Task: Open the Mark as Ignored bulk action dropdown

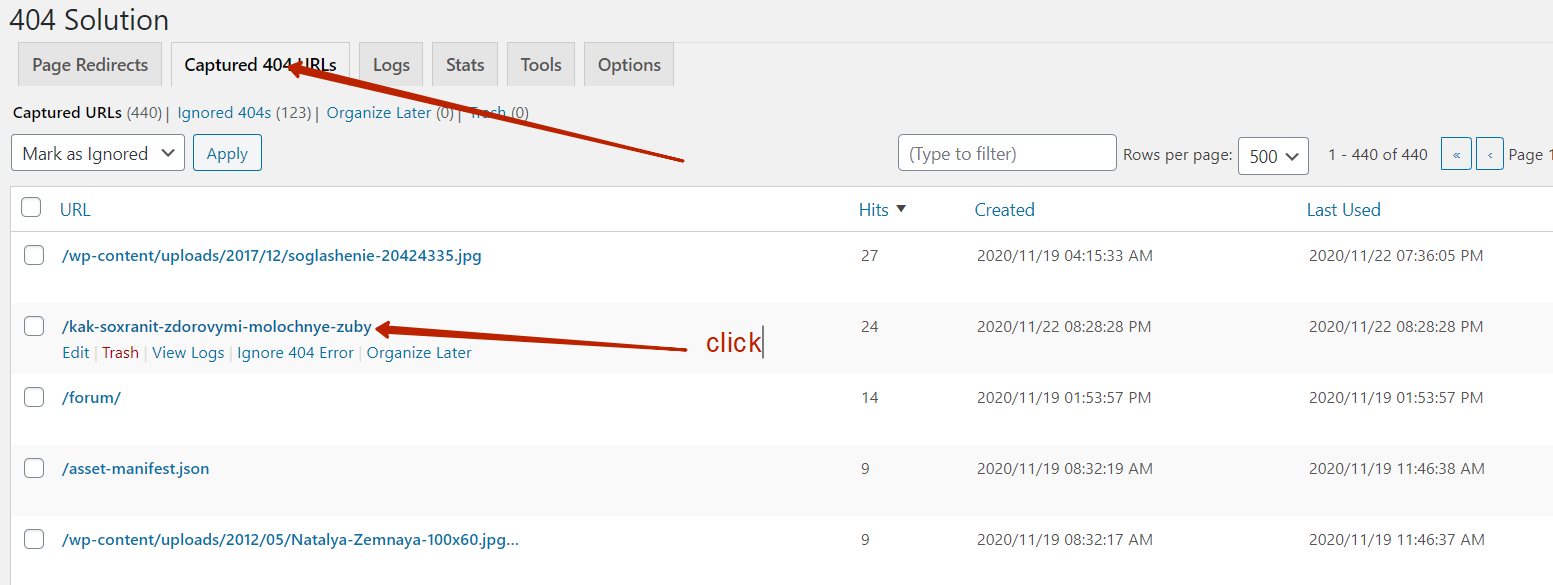Action: pos(98,154)
